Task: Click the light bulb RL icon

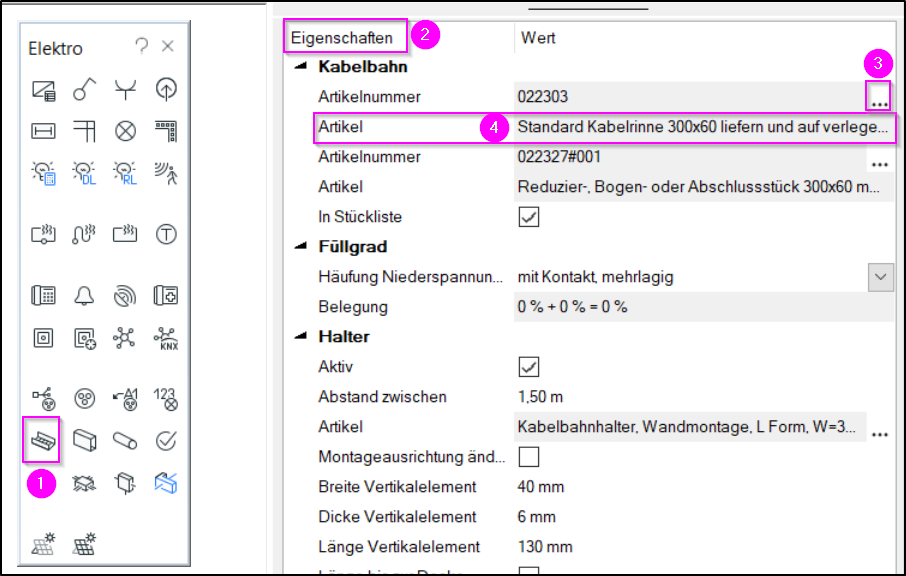Action: pos(125,173)
